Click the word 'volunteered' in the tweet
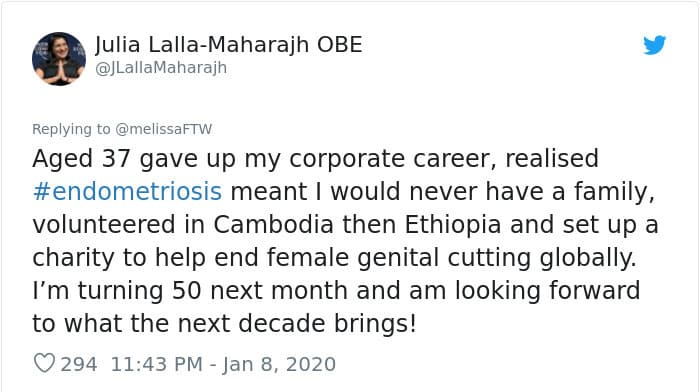This screenshot has width=700, height=392. click(104, 225)
